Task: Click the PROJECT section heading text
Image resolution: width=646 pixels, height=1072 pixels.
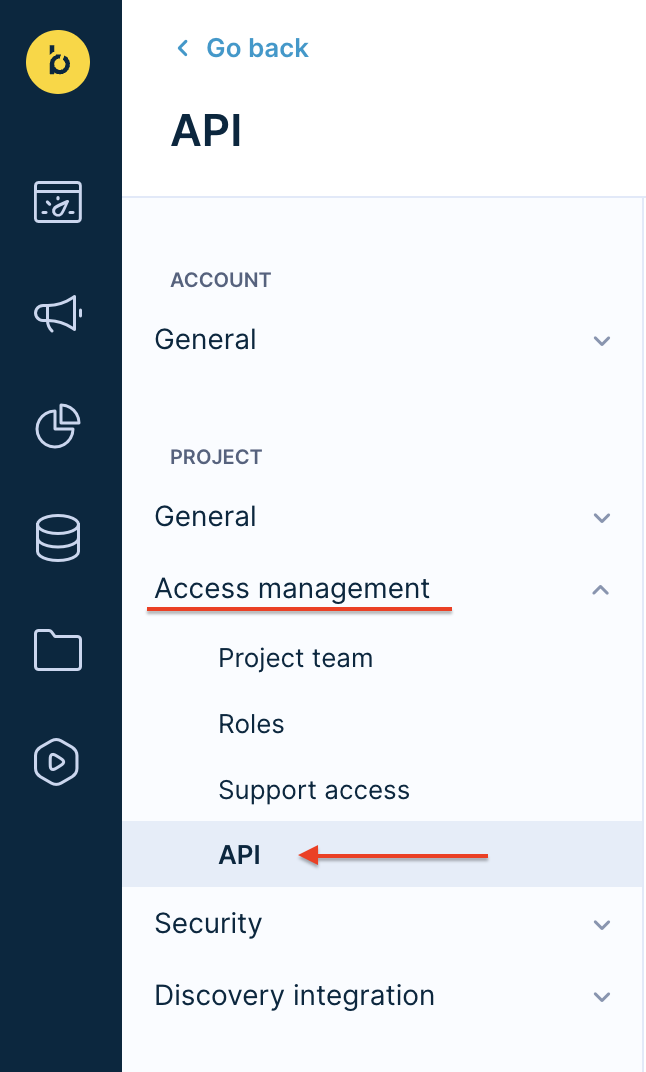Action: [216, 457]
